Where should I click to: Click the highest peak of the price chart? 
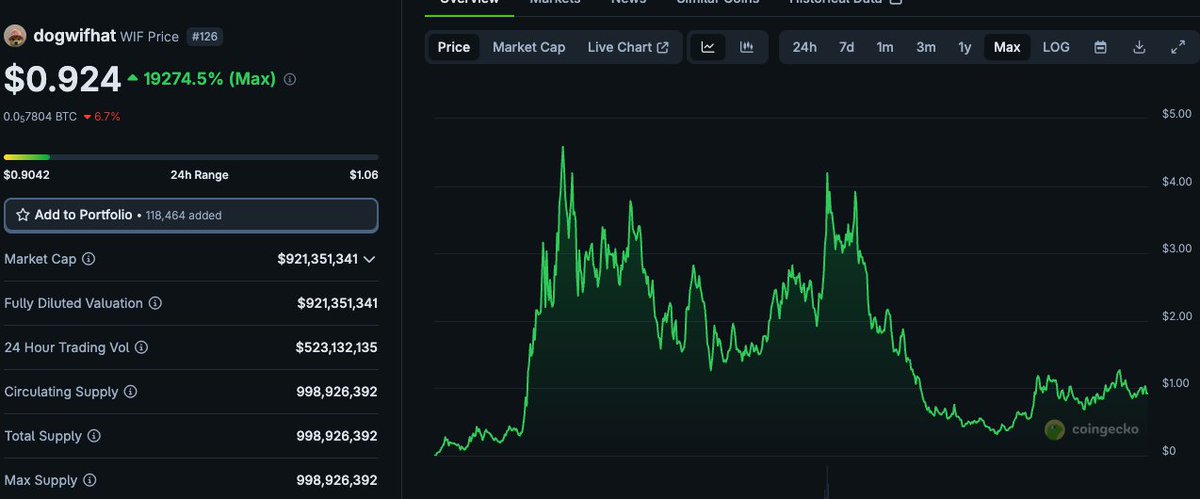click(x=562, y=148)
